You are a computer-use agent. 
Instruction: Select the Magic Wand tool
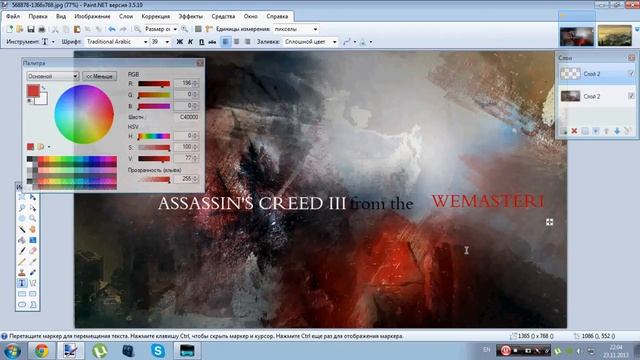click(22, 229)
